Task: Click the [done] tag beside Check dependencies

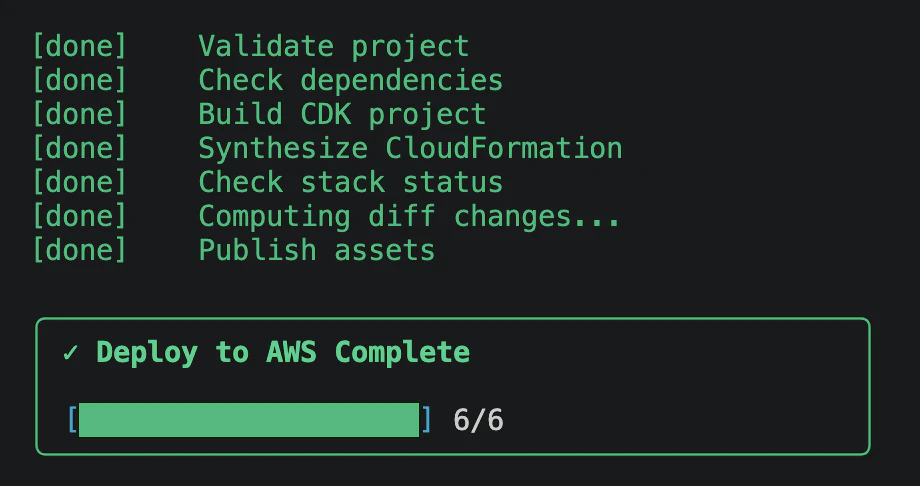Action: pyautogui.click(x=80, y=80)
